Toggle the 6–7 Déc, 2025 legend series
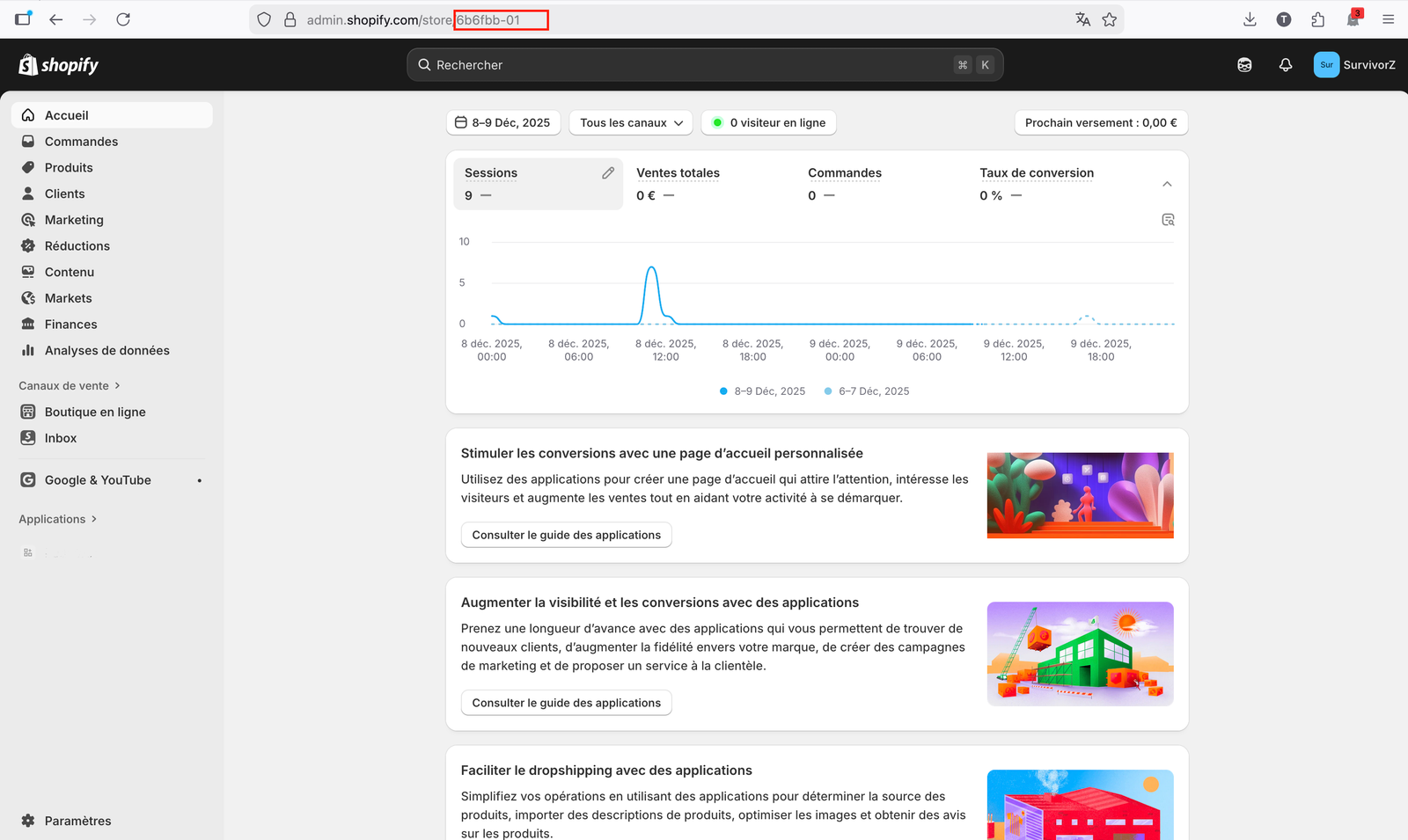Viewport: 1408px width, 840px height. click(x=866, y=391)
